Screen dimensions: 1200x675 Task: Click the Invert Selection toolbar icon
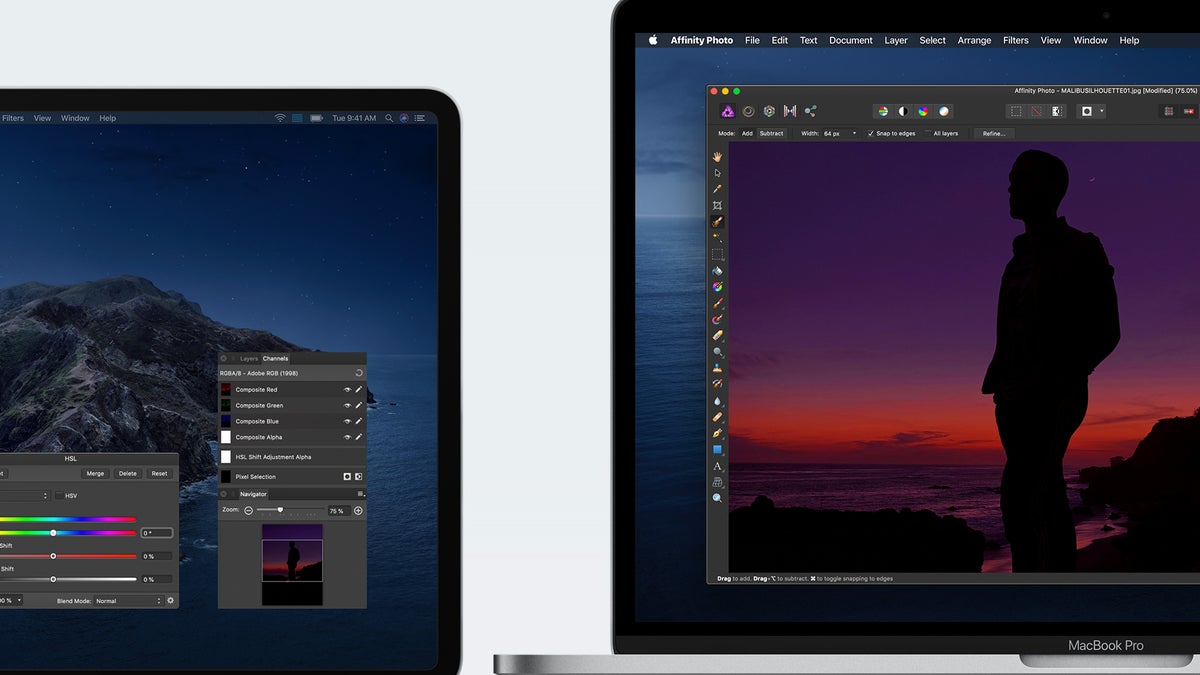tap(1057, 111)
